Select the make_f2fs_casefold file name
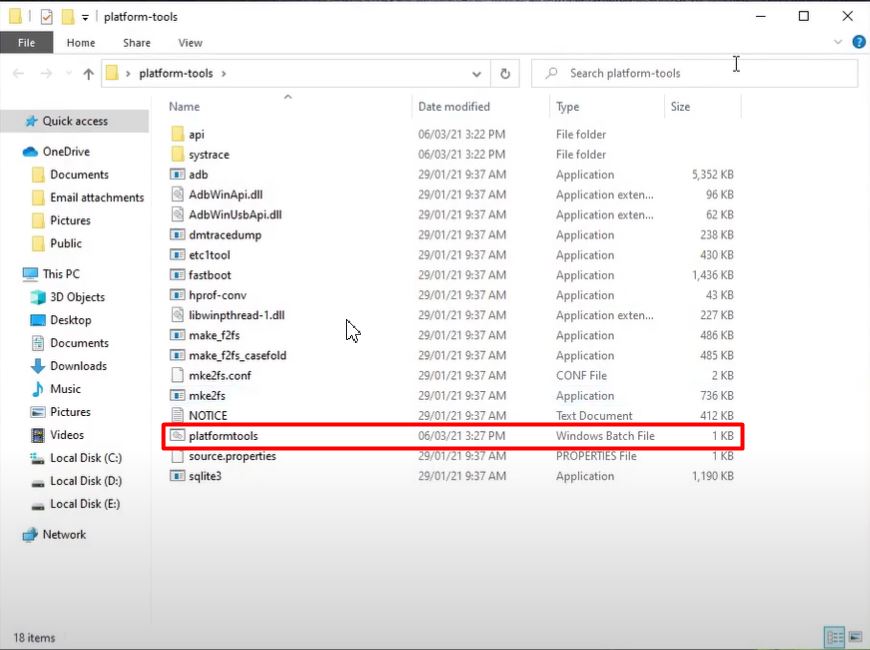 (x=237, y=355)
